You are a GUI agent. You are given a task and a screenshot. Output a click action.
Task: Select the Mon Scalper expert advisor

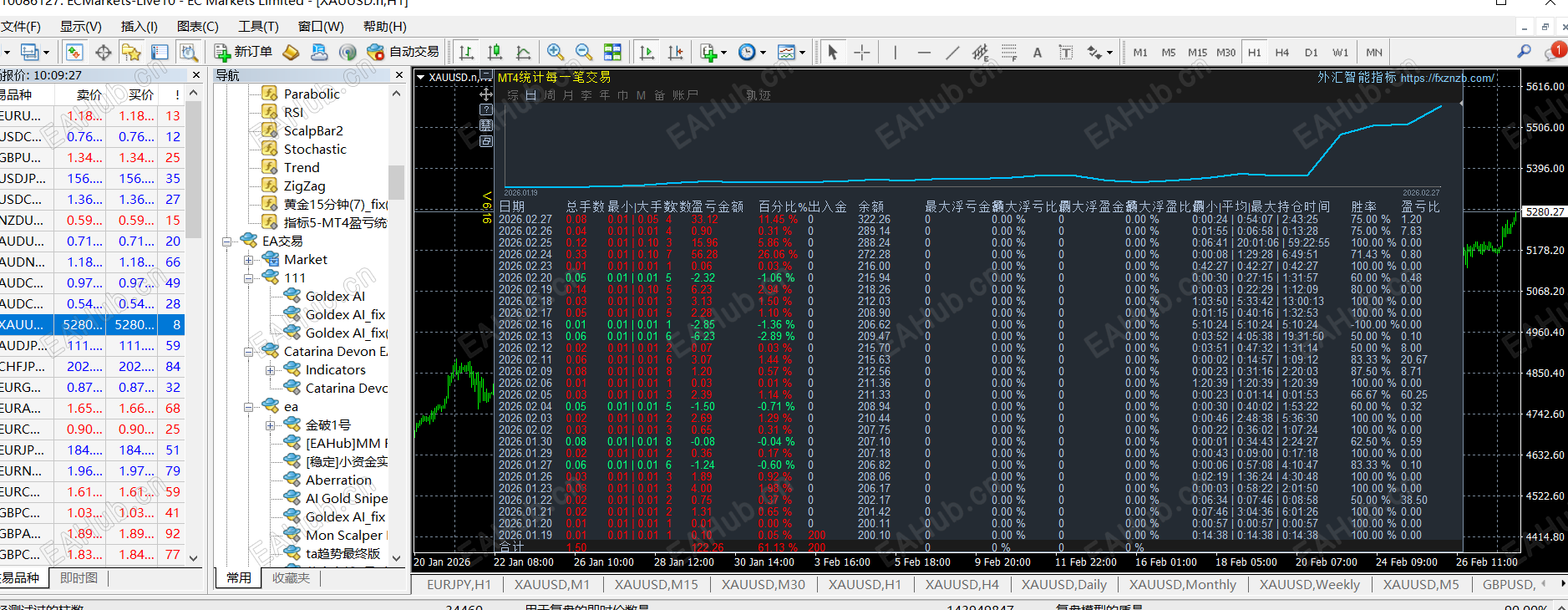[x=344, y=536]
